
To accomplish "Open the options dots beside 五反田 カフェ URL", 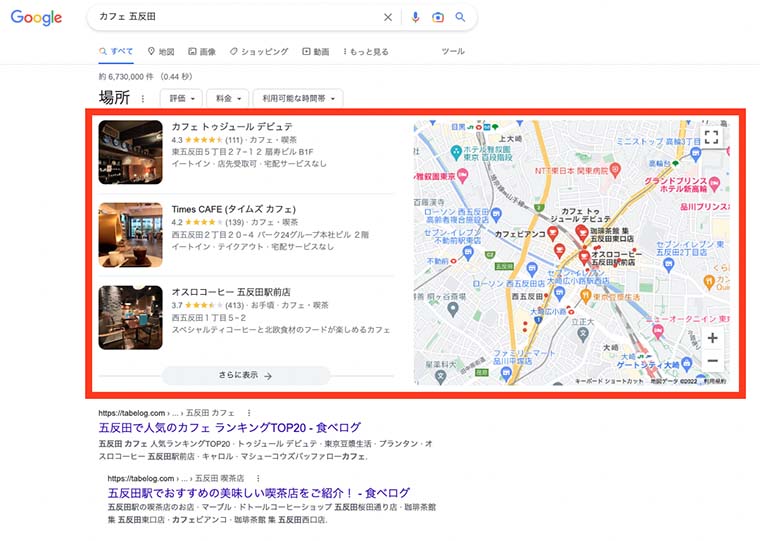I will 249,413.
